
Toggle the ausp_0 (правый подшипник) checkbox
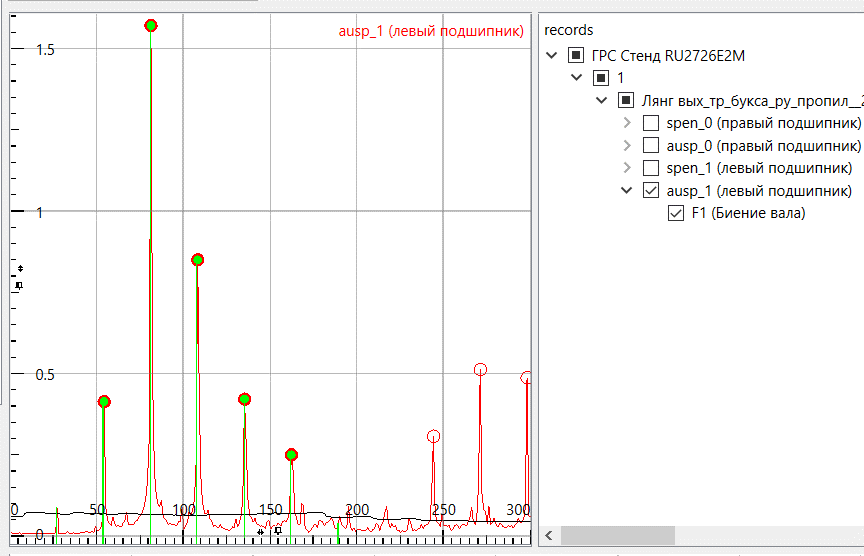pos(651,146)
